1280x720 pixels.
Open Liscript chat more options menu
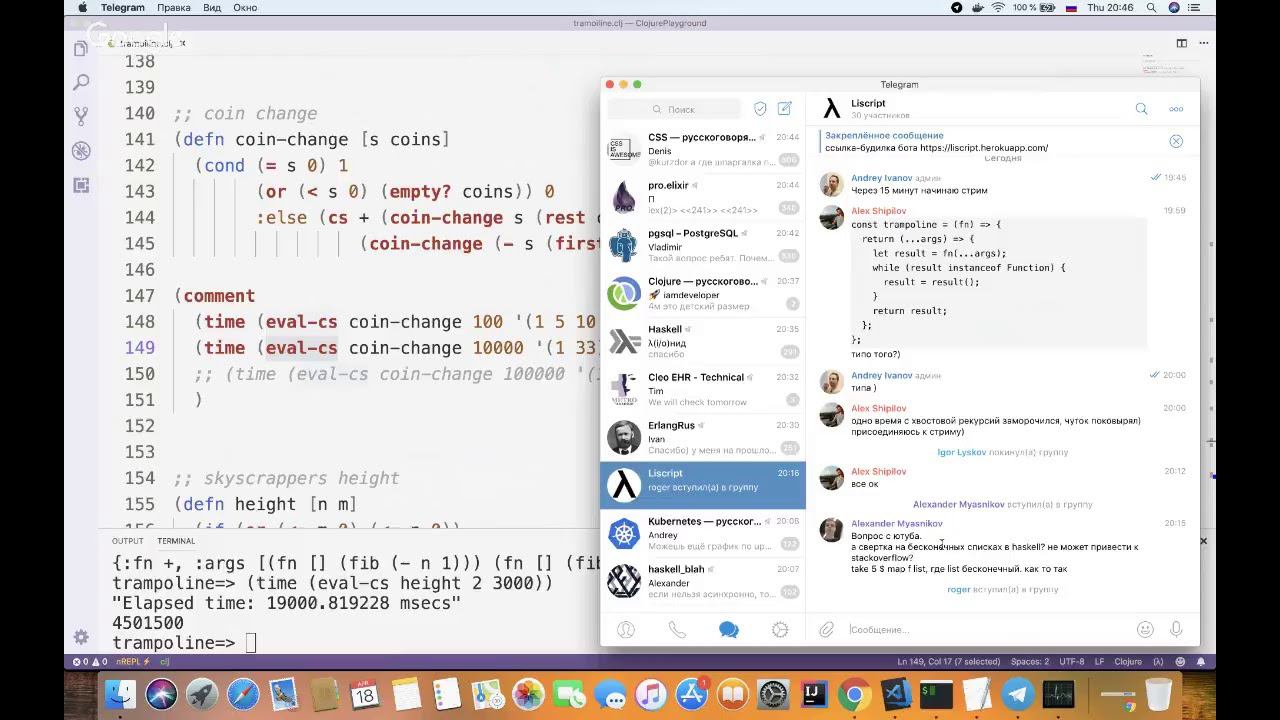1176,109
